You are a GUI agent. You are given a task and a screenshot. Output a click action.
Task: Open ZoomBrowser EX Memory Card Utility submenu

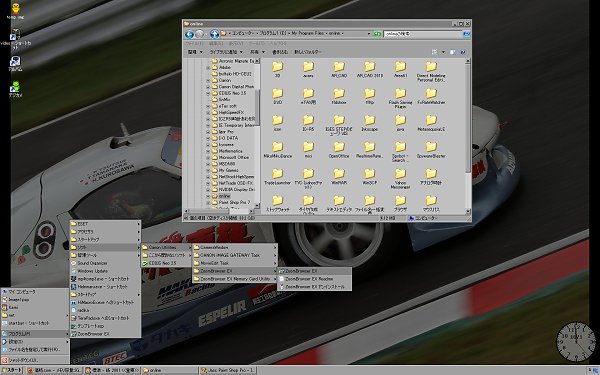(235, 279)
